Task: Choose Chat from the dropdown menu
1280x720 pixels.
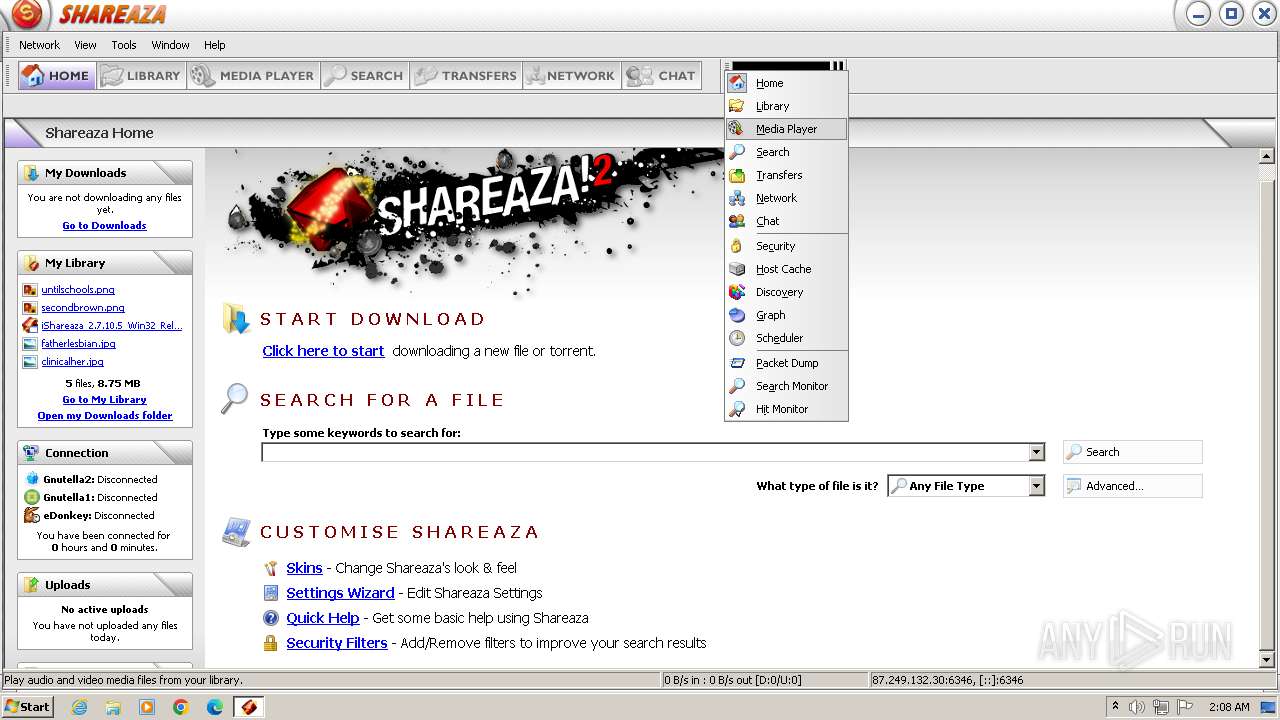Action: tap(786, 221)
